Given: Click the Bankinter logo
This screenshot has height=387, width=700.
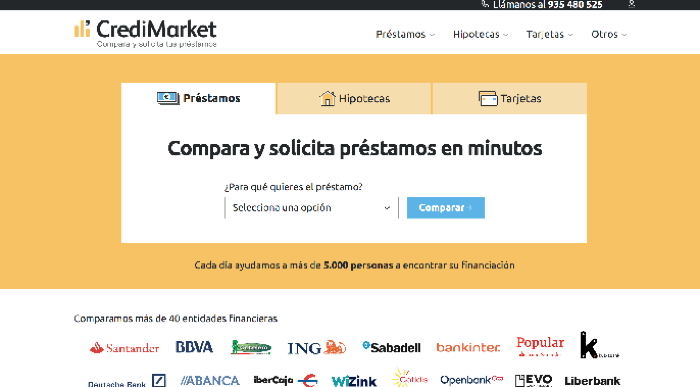Looking at the screenshot, I should (468, 347).
